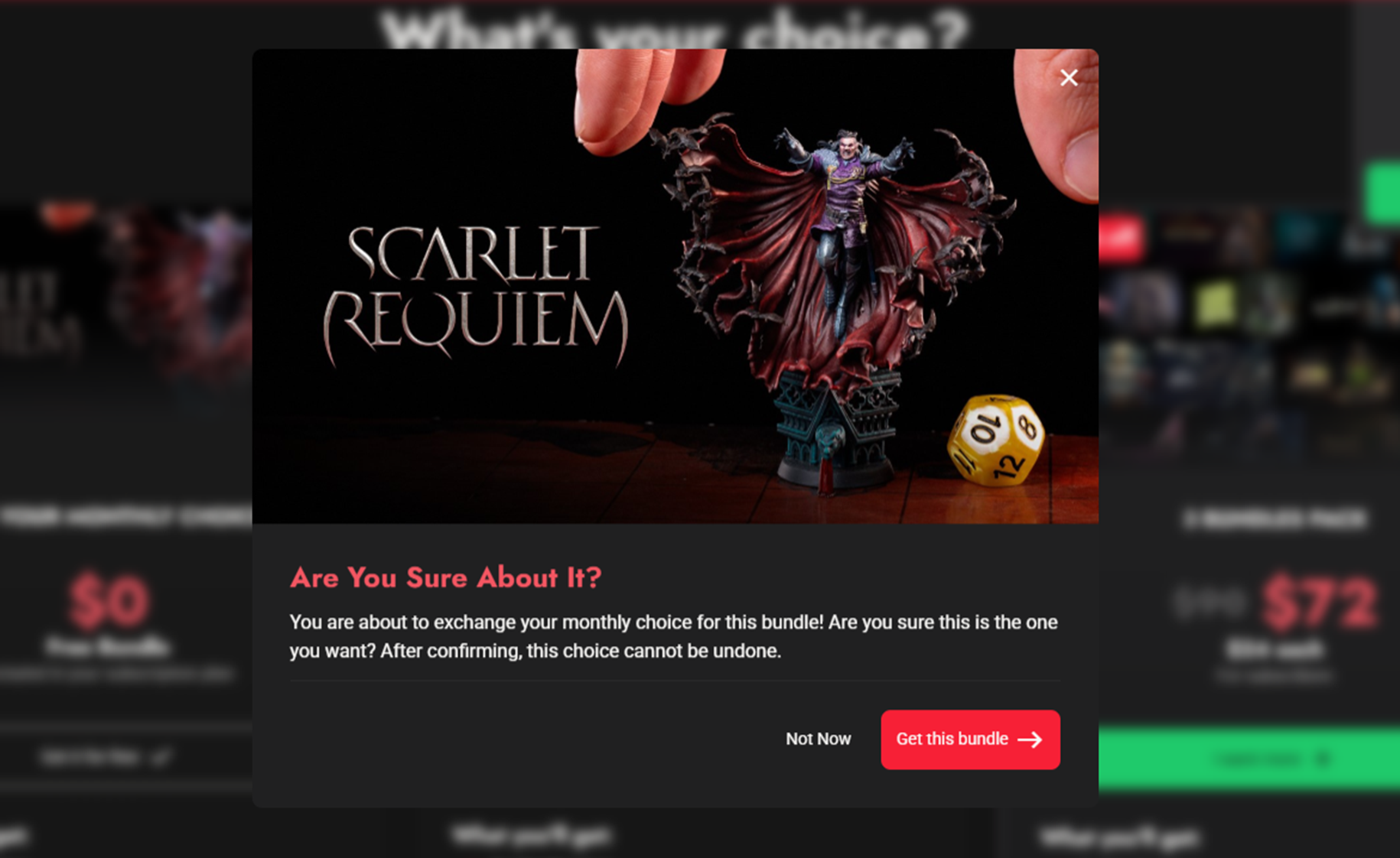Screen dimensions: 1400x858
Task: Click the arrow icon on Get this bundle
Action: [x=1030, y=739]
